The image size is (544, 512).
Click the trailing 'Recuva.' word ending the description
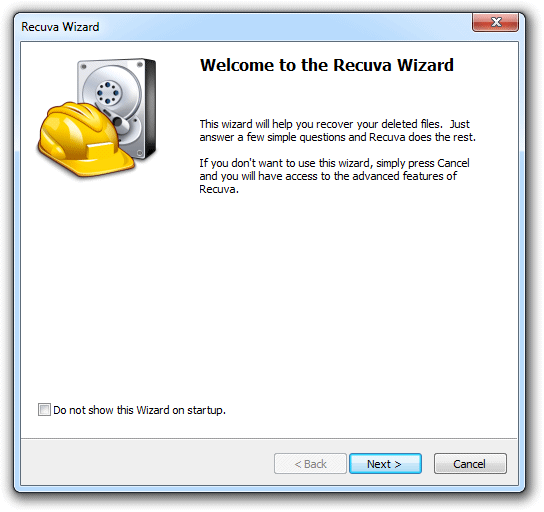pos(219,189)
